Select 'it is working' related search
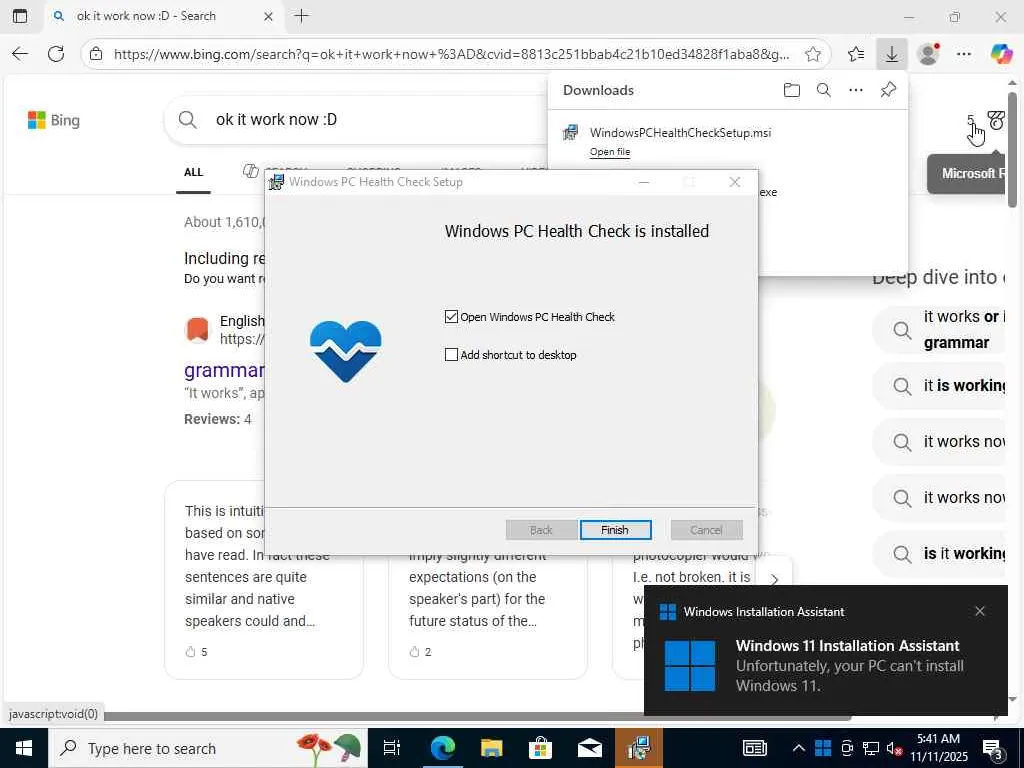Image resolution: width=1024 pixels, height=768 pixels. tap(940, 386)
